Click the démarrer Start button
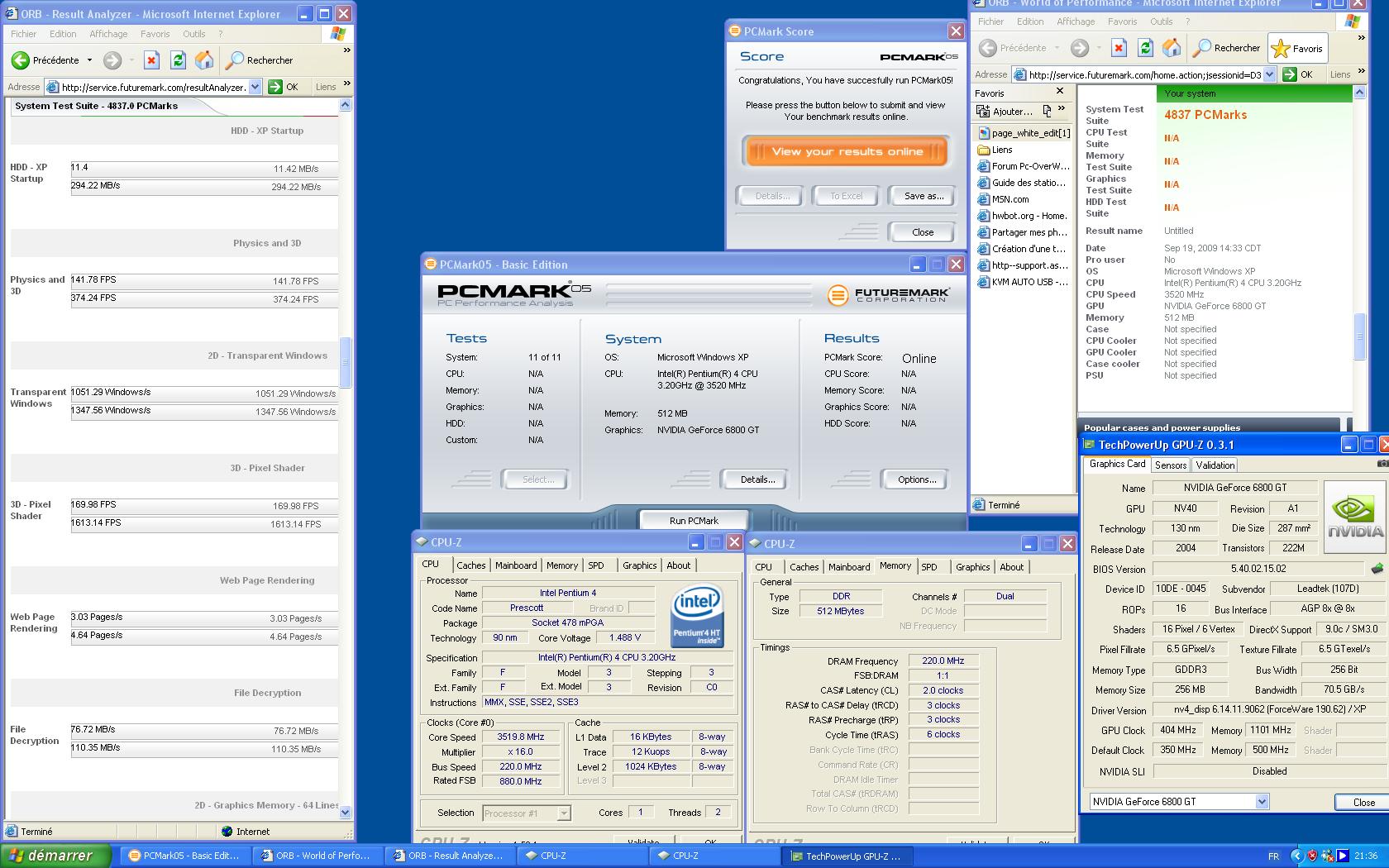 click(55, 856)
